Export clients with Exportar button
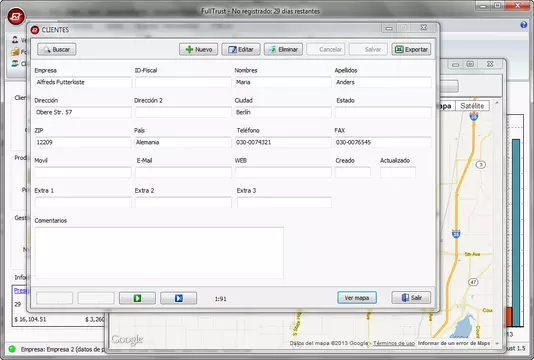 tap(411, 49)
